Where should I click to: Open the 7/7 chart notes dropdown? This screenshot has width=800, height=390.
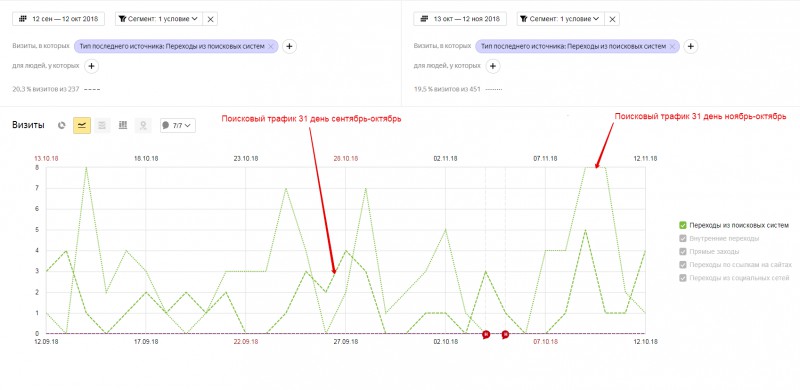[178, 125]
